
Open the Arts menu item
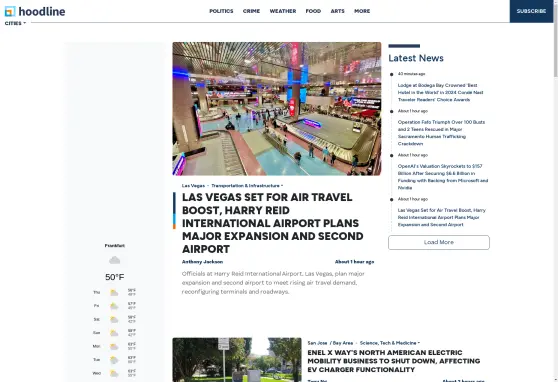pyautogui.click(x=337, y=11)
